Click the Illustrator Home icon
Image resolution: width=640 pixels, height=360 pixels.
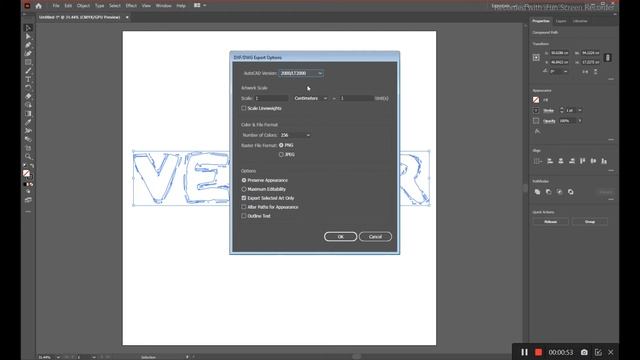coord(38,6)
